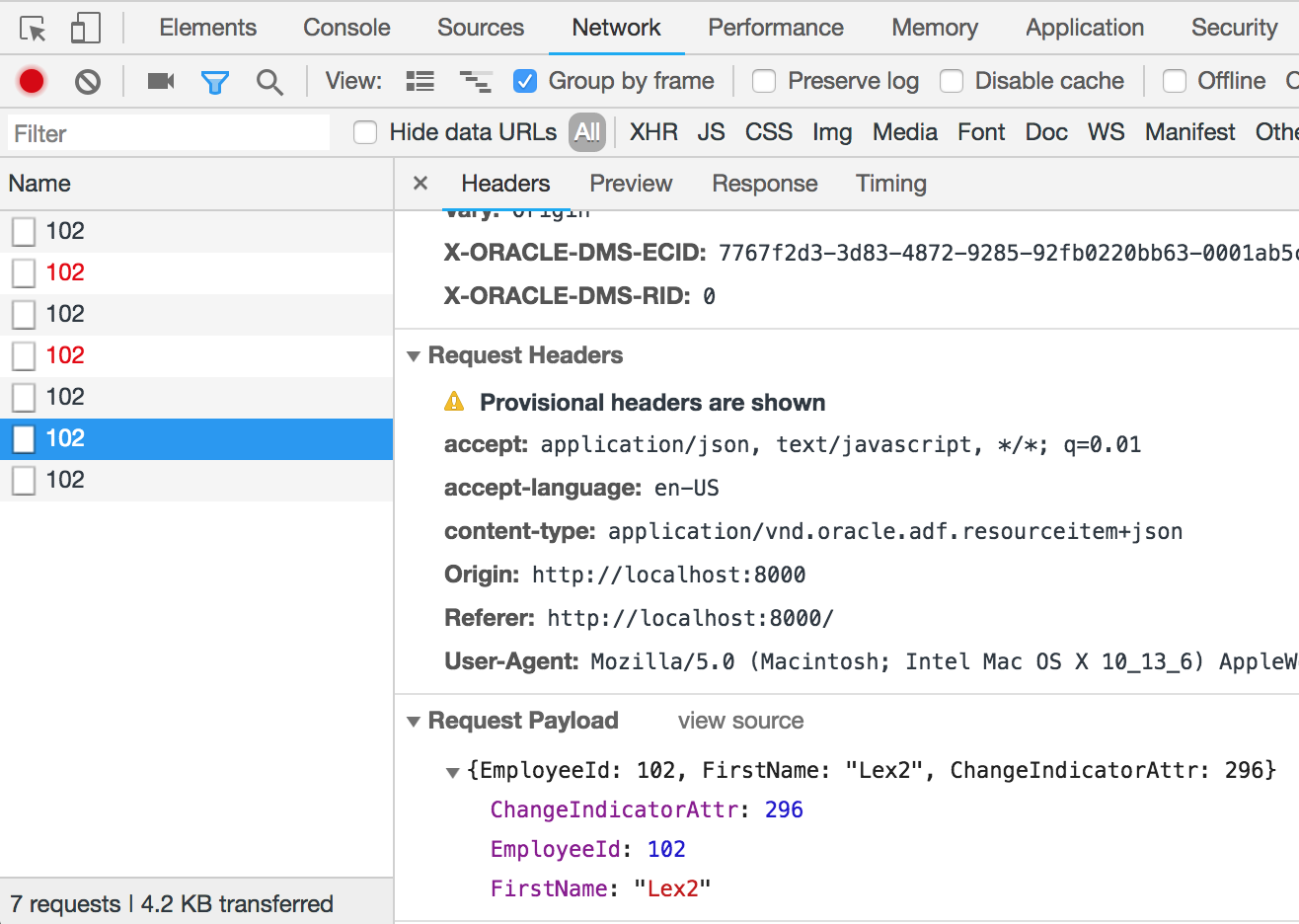This screenshot has height=924, width=1299.
Task: Collapse the Request Payload section
Action: (x=413, y=721)
